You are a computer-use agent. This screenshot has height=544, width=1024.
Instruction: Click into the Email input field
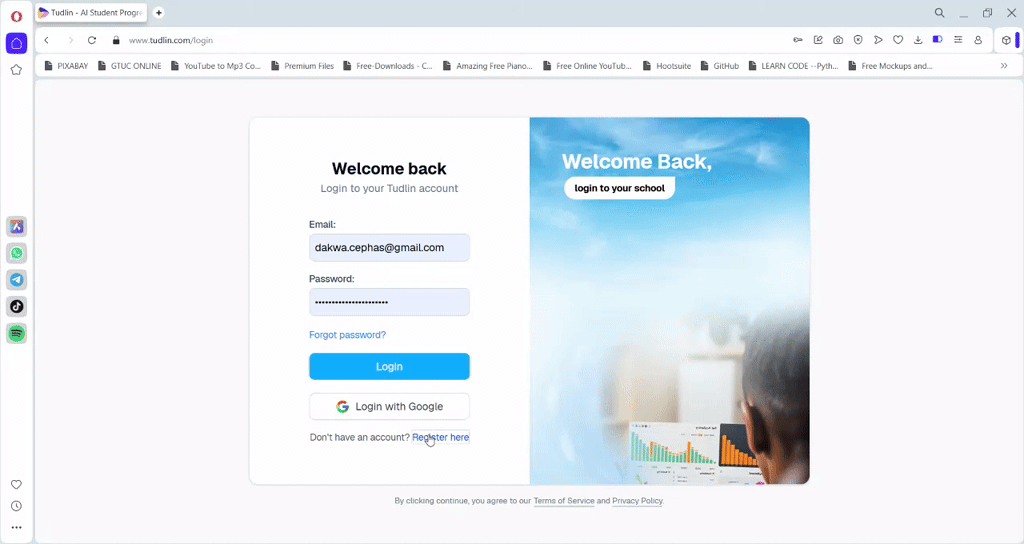389,248
